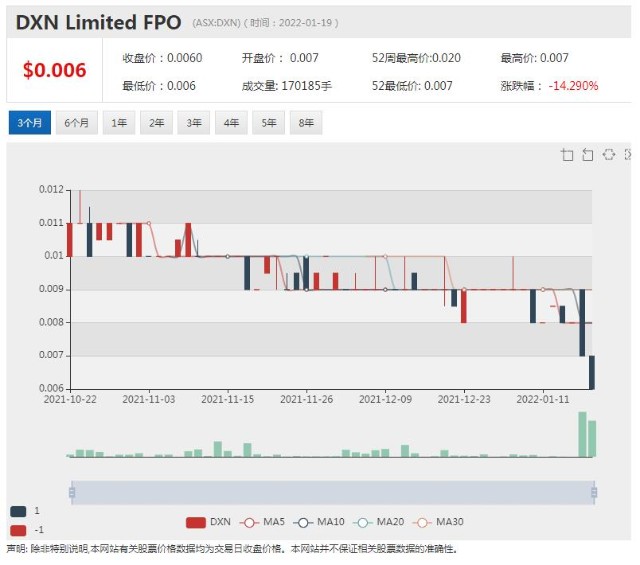Select the 4年 range tab
Viewport: 640px width, 565px height.
(231, 122)
